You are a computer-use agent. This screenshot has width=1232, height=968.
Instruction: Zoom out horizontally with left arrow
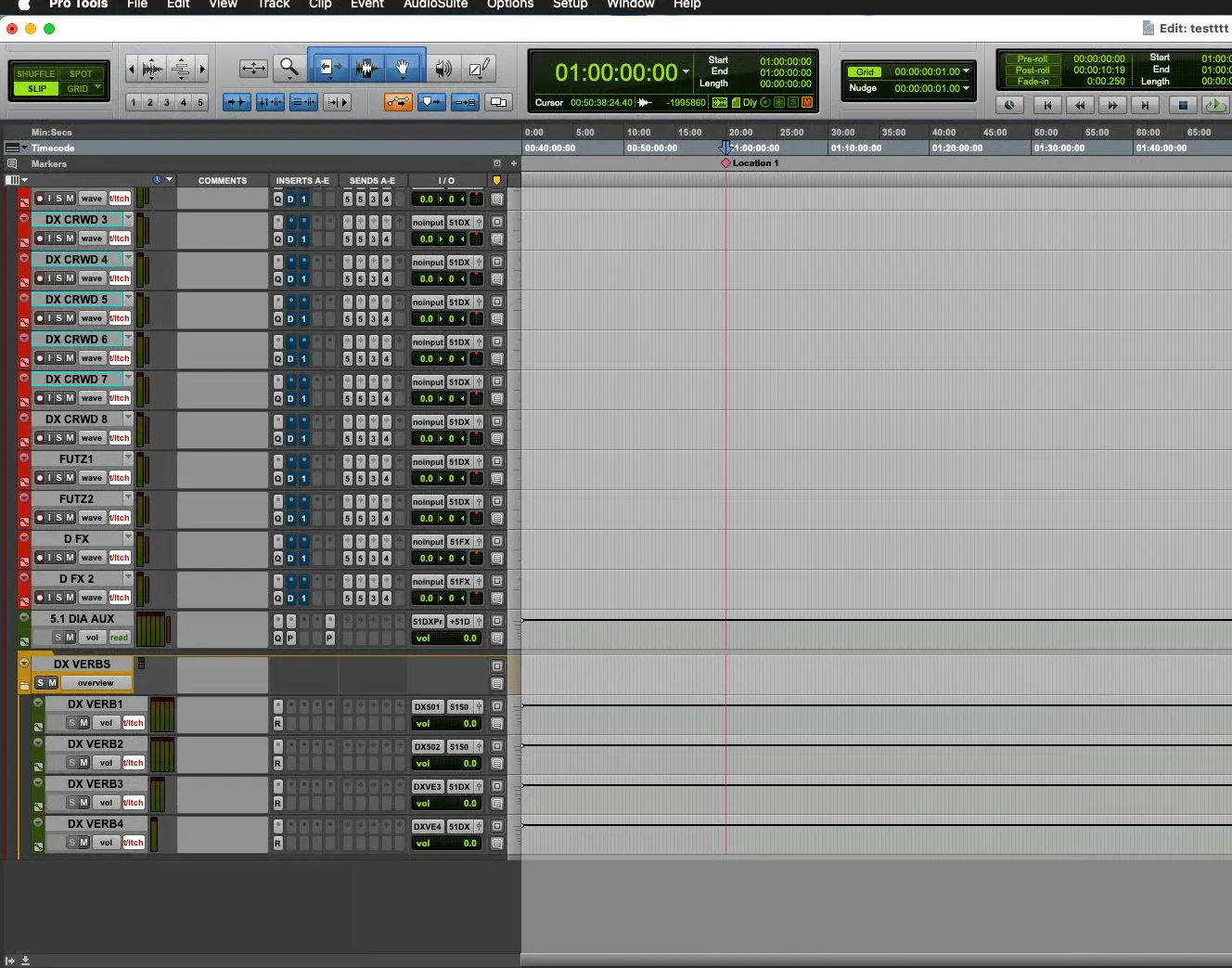pos(132,68)
